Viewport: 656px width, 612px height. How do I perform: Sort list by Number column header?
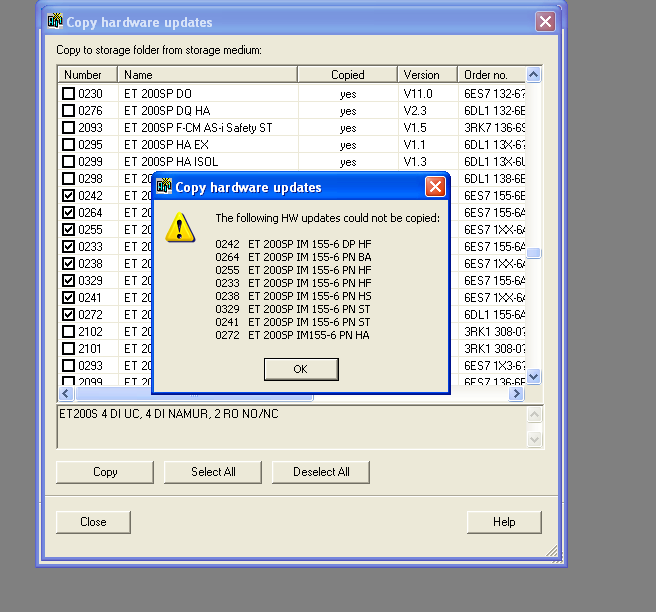(87, 74)
